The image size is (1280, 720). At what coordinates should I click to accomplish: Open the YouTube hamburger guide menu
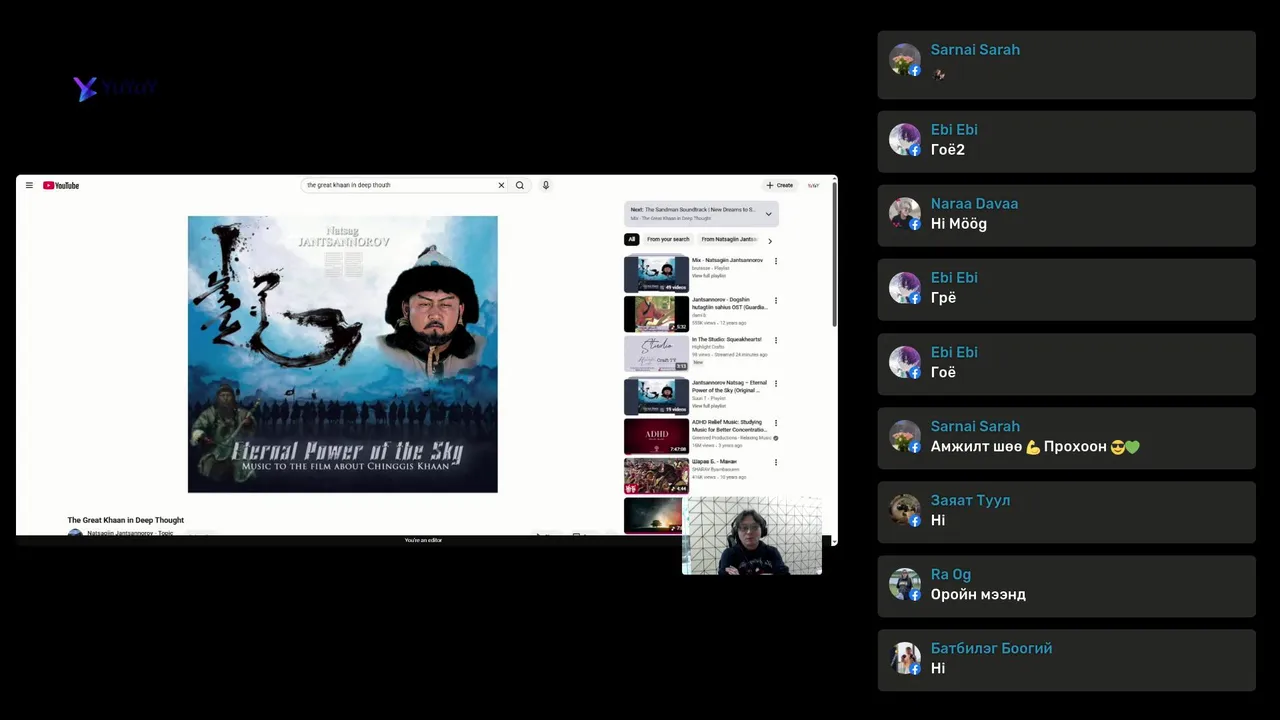29,185
